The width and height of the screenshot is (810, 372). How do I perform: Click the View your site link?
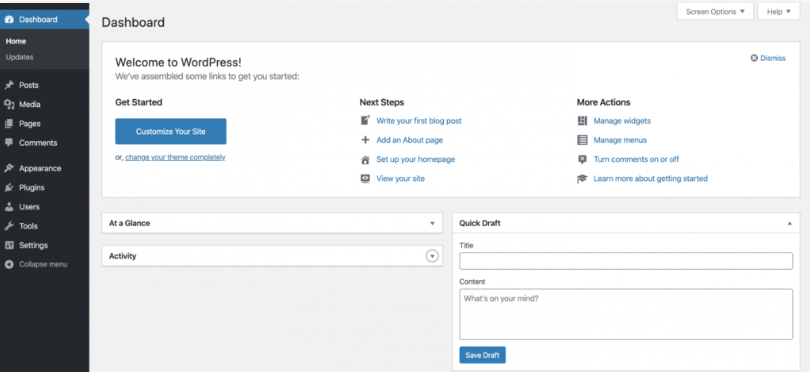[400, 179]
